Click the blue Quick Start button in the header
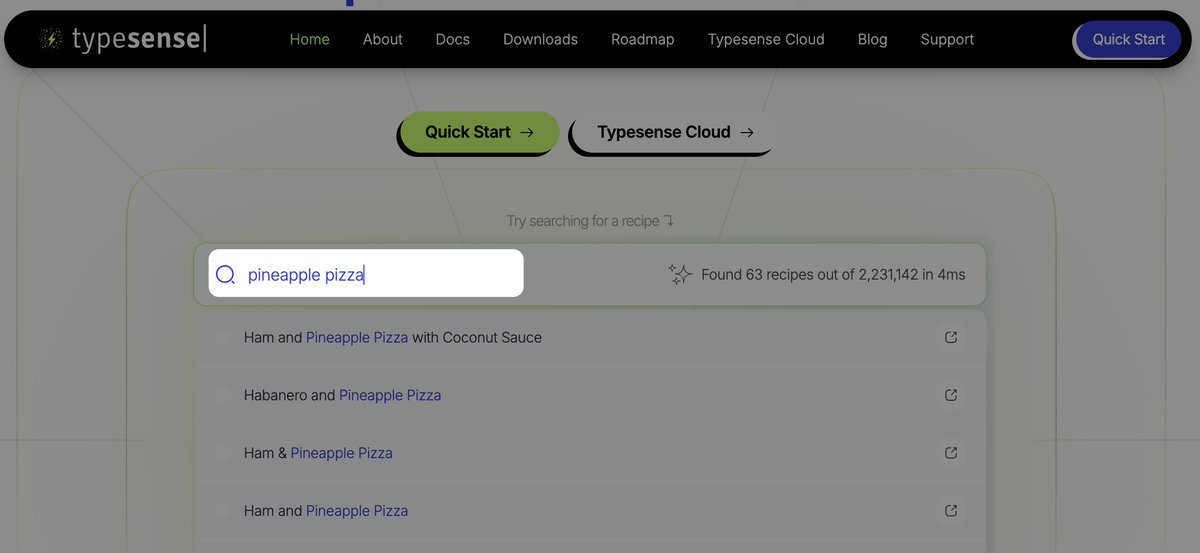This screenshot has height=553, width=1200. (x=1128, y=39)
